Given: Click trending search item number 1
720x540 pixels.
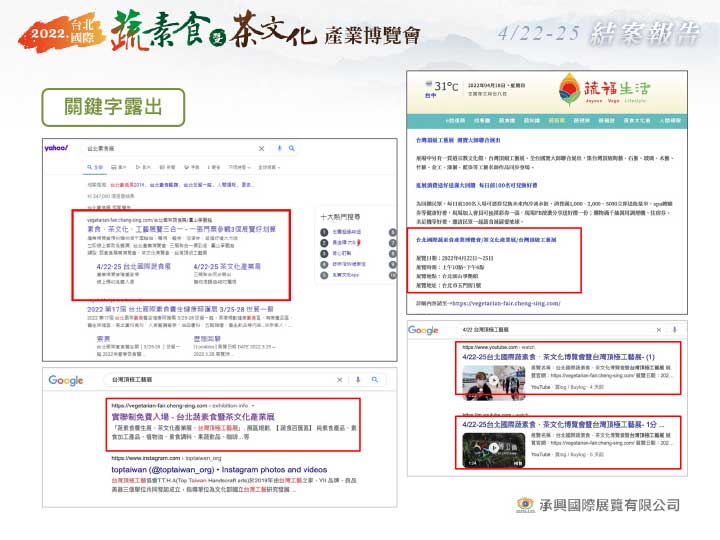Looking at the screenshot, I should click(340, 232).
